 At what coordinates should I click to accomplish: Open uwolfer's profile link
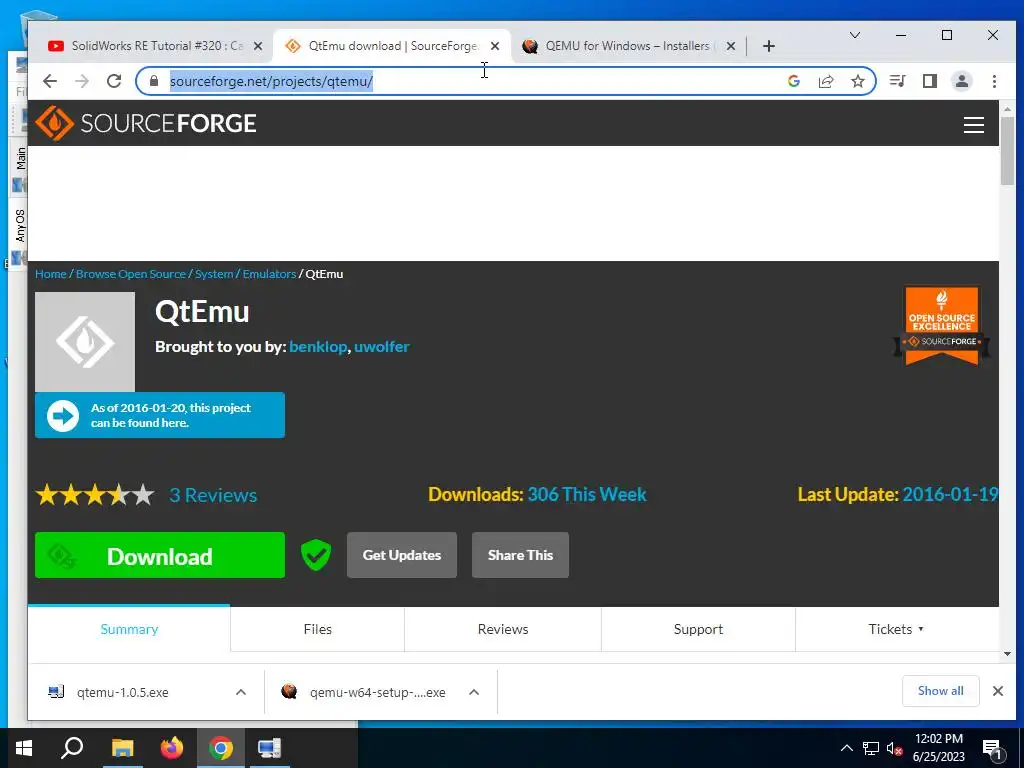[381, 347]
